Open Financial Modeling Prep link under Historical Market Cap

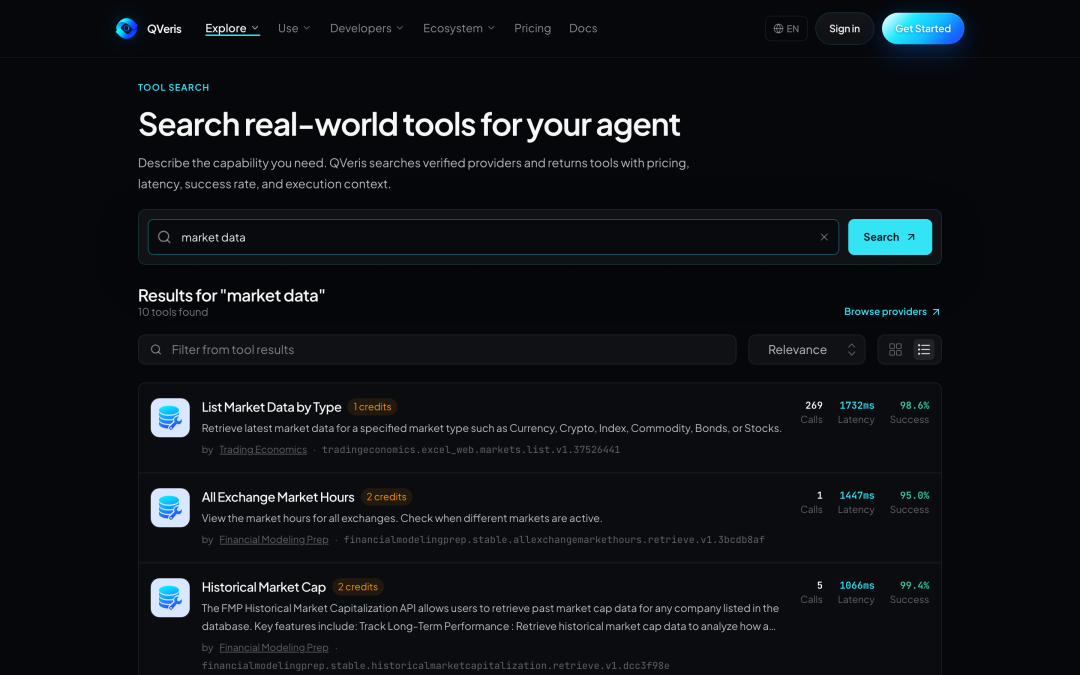pos(273,647)
